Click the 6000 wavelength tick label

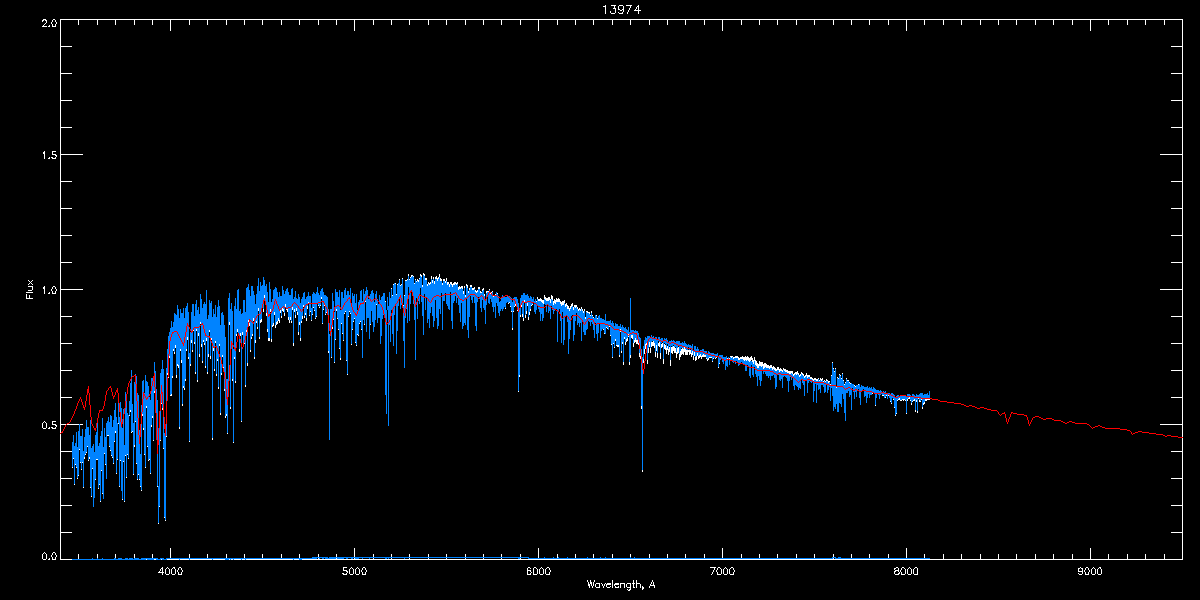(538, 572)
